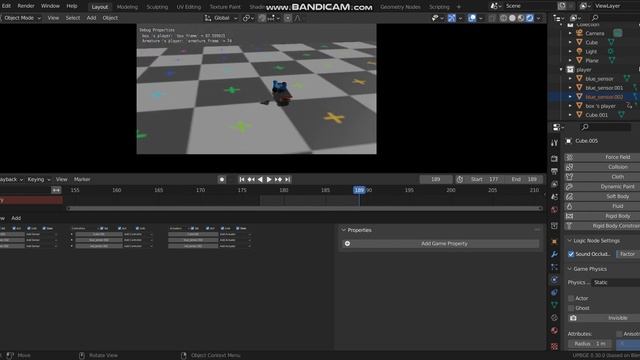The height and width of the screenshot is (360, 640).
Task: Expand the Camera row in outliner
Action: tap(570, 33)
